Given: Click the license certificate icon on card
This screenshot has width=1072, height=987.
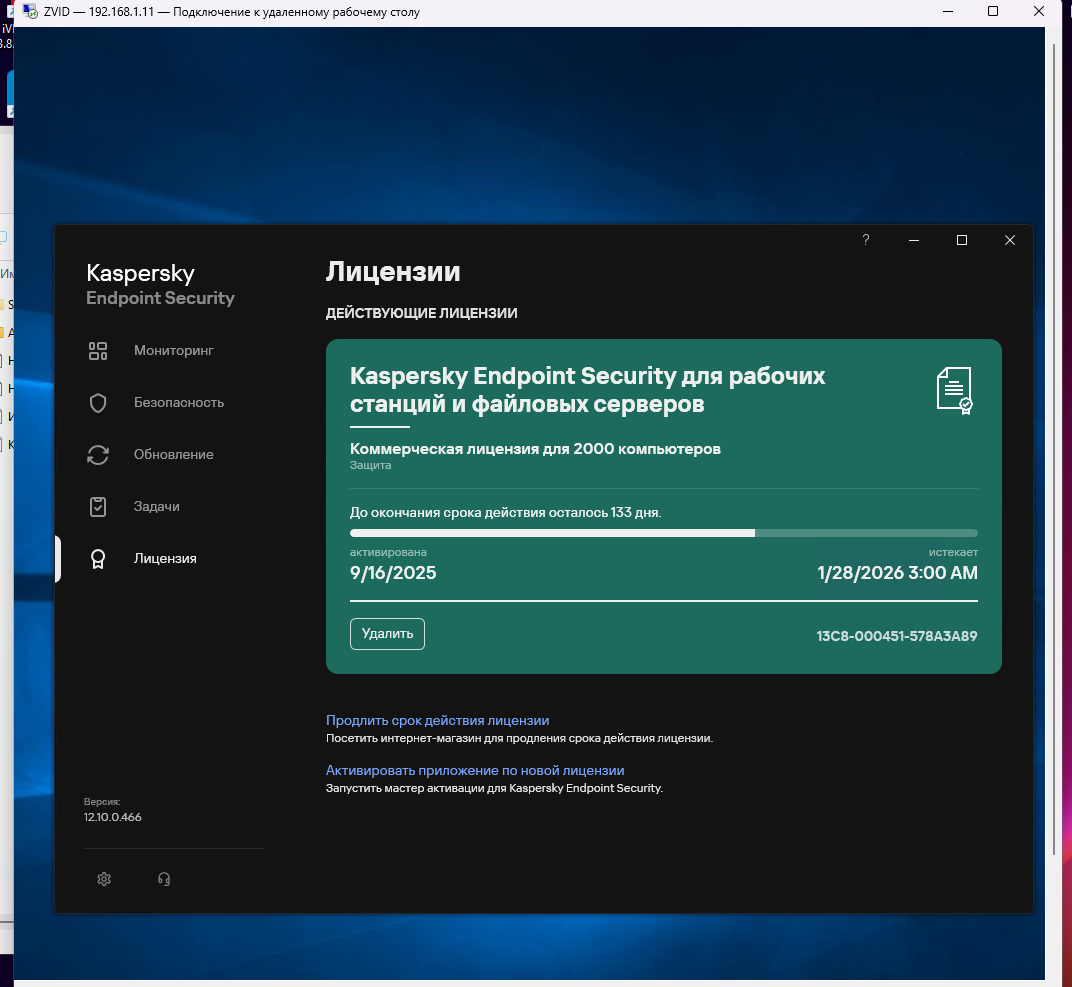Looking at the screenshot, I should click(954, 391).
